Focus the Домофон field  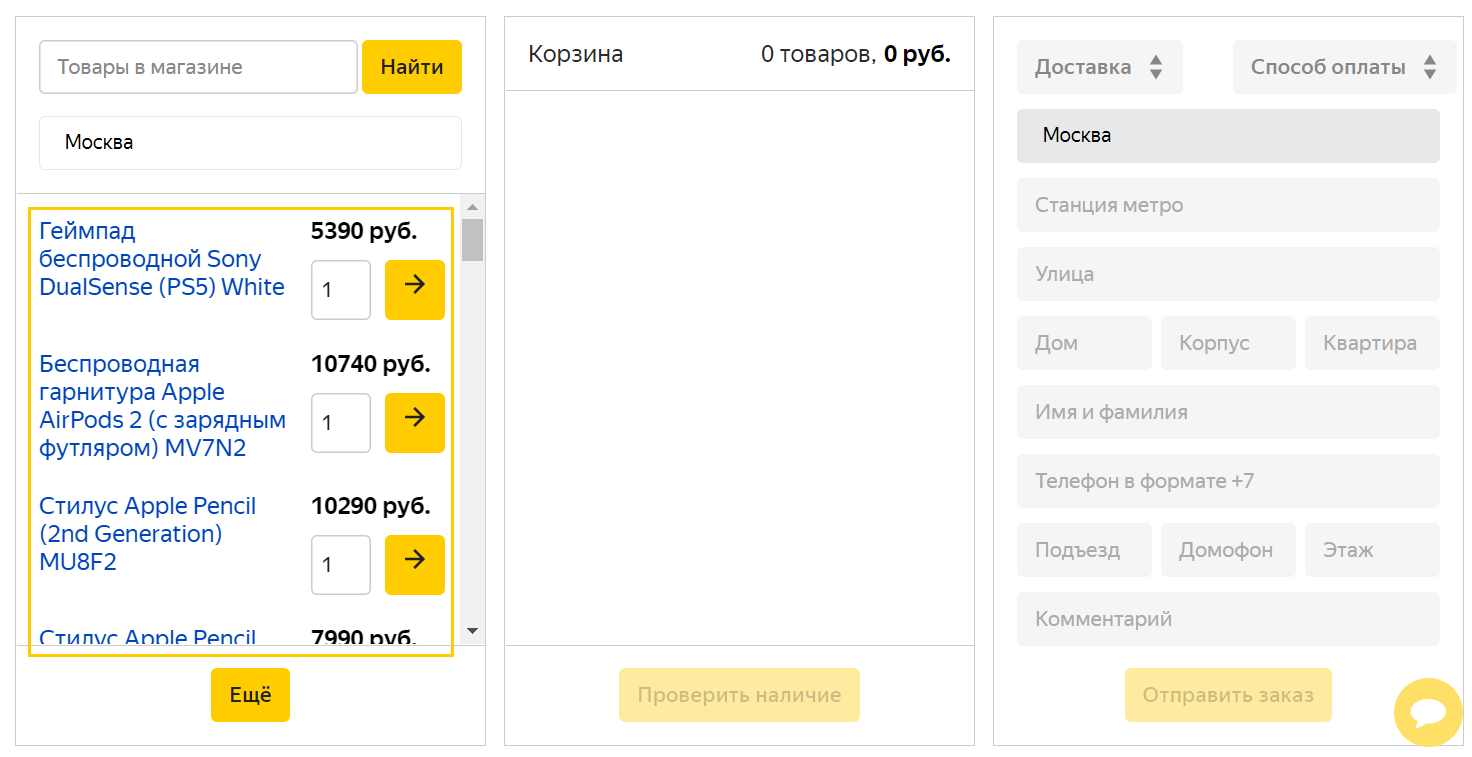1228,550
